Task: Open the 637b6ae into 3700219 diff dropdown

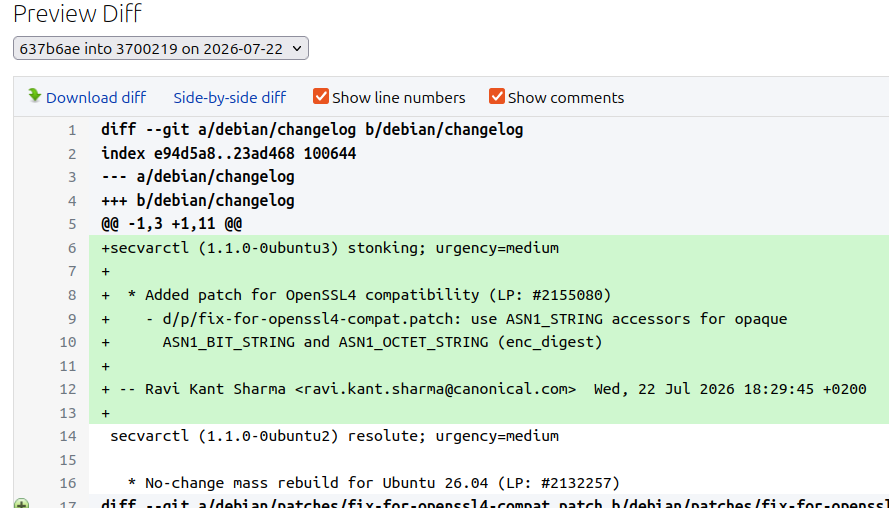Action: pyautogui.click(x=161, y=48)
